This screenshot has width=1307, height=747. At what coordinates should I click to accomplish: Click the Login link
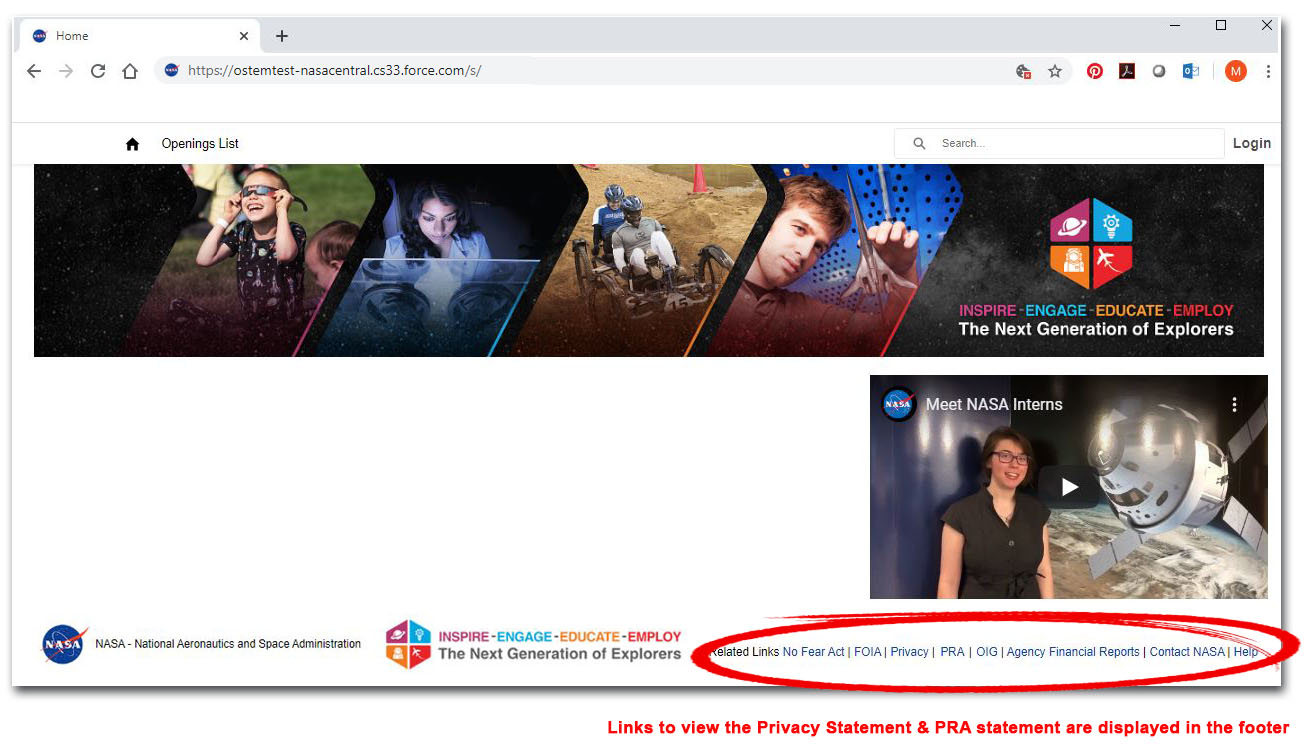(1252, 144)
